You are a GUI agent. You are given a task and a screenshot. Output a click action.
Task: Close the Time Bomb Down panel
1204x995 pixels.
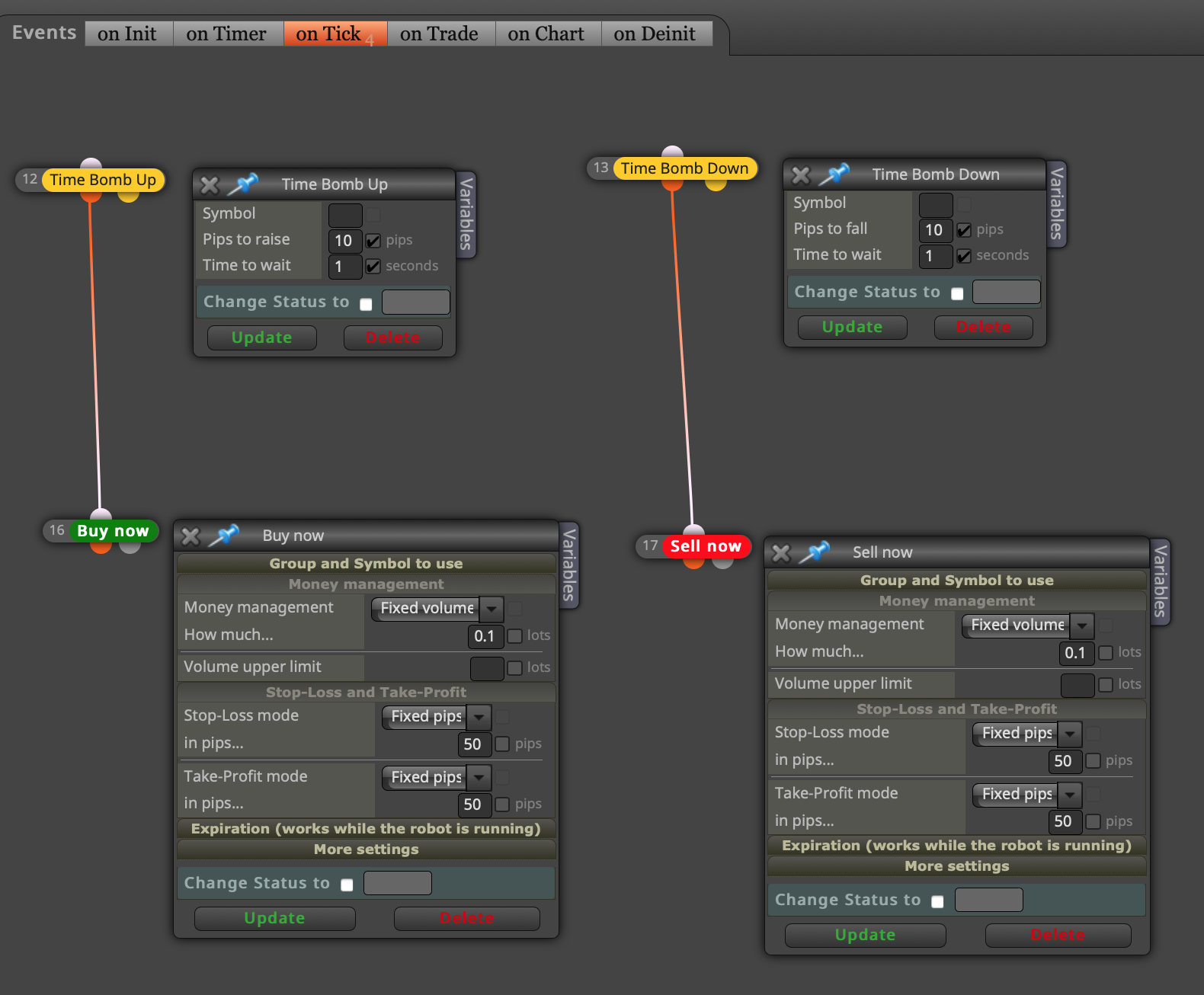click(801, 175)
